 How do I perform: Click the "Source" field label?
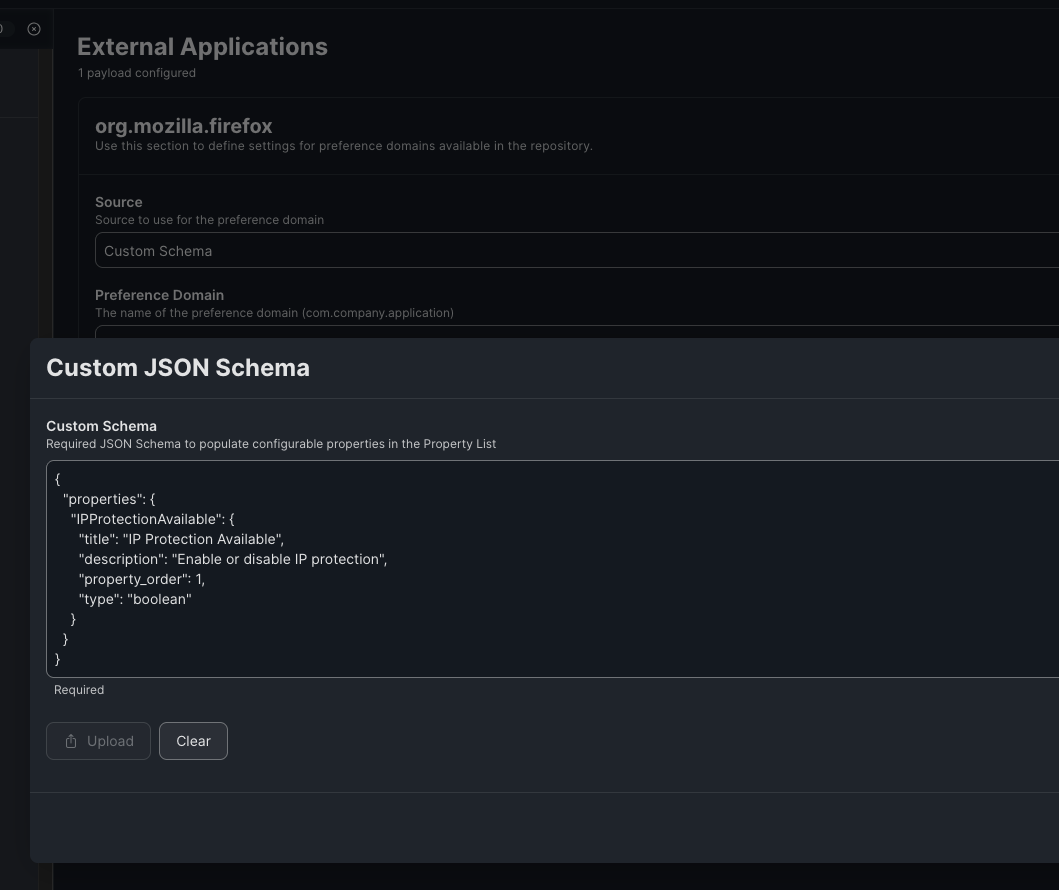[119, 202]
